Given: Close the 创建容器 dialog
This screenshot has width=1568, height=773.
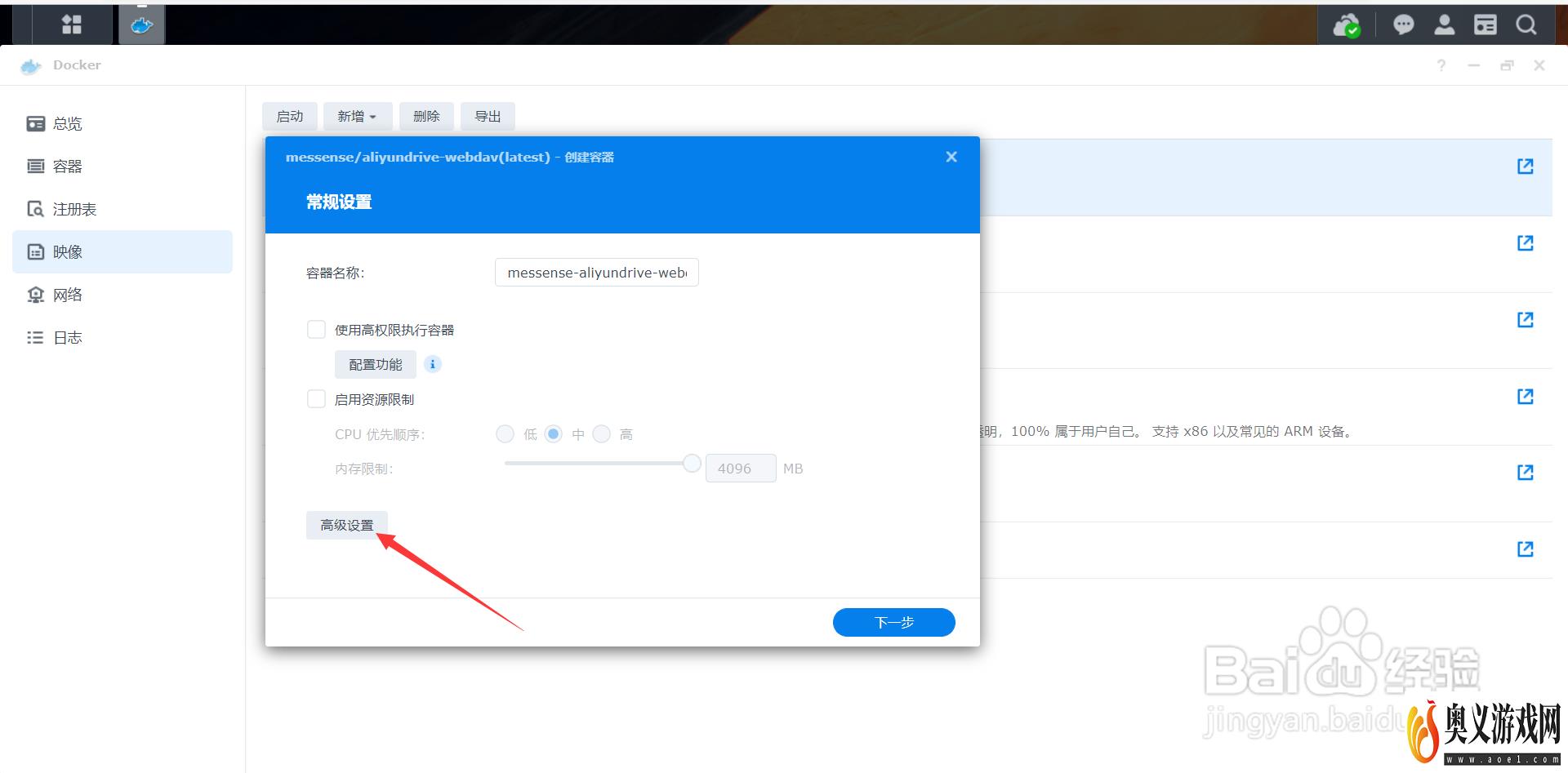Looking at the screenshot, I should pos(951,157).
